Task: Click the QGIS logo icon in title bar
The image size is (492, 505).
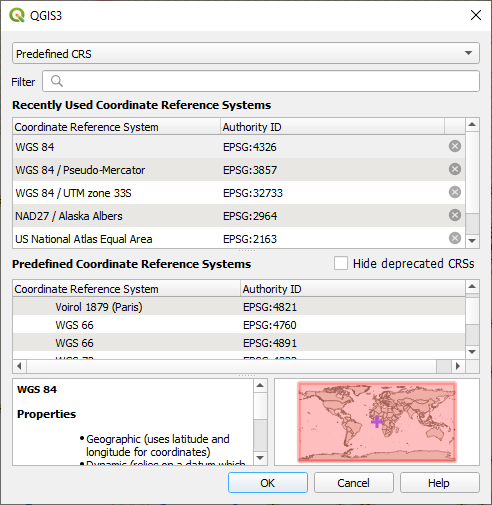Action: click(17, 15)
